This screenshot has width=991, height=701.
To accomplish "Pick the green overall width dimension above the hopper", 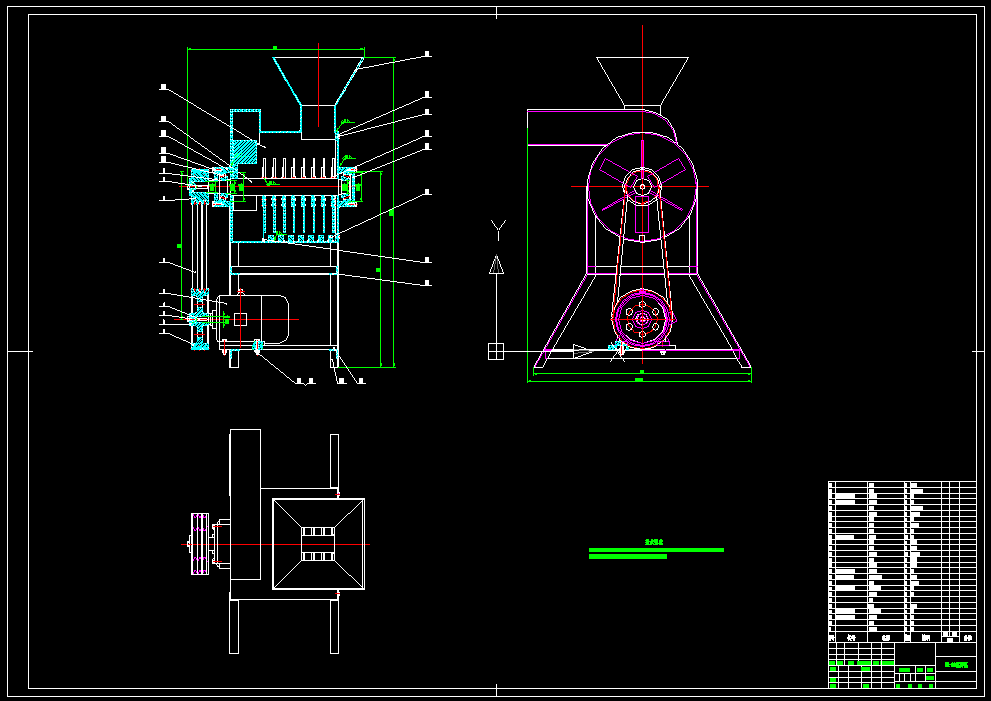I will coord(276,49).
